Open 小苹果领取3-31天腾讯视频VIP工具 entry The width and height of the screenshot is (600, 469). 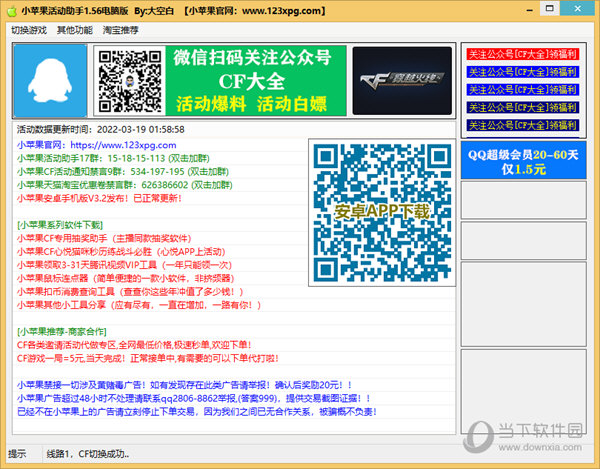[124, 265]
